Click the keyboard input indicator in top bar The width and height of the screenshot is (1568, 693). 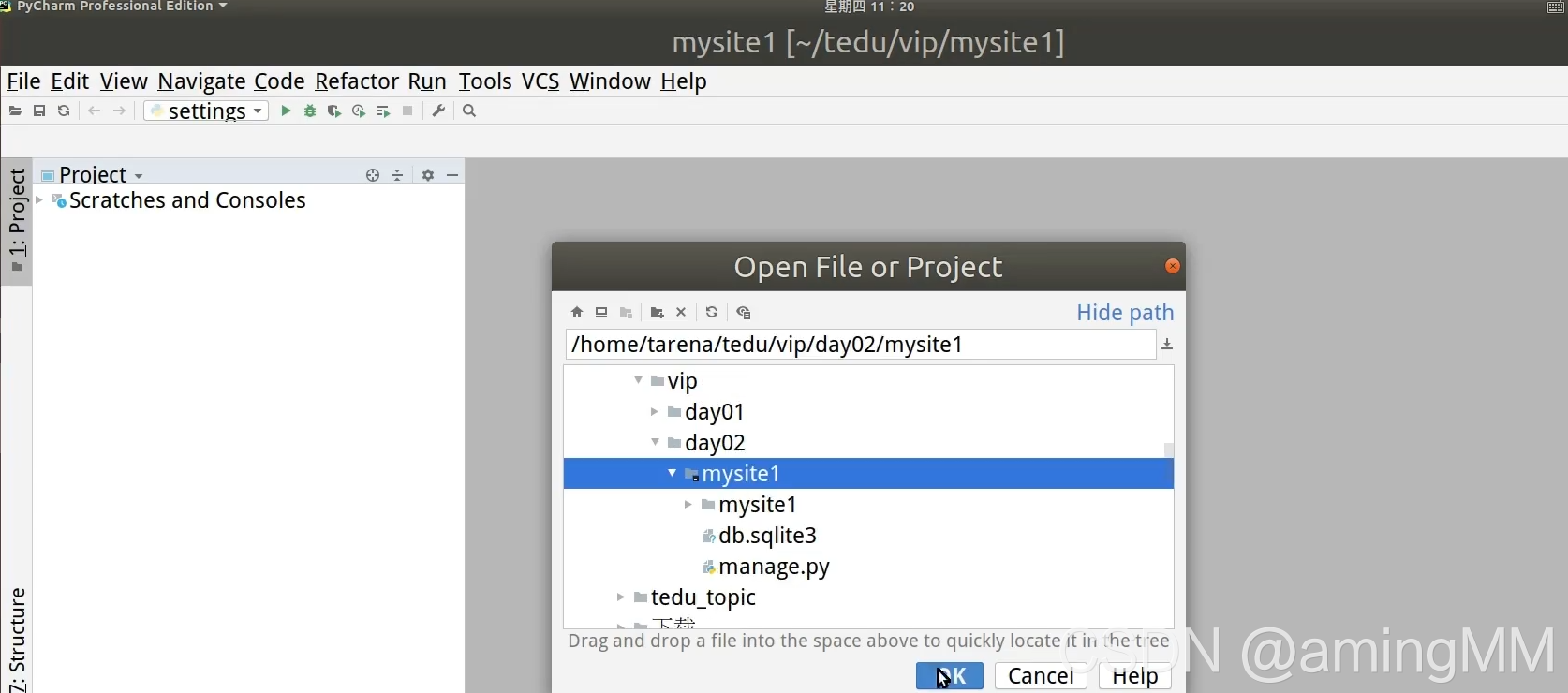[1556, 7]
